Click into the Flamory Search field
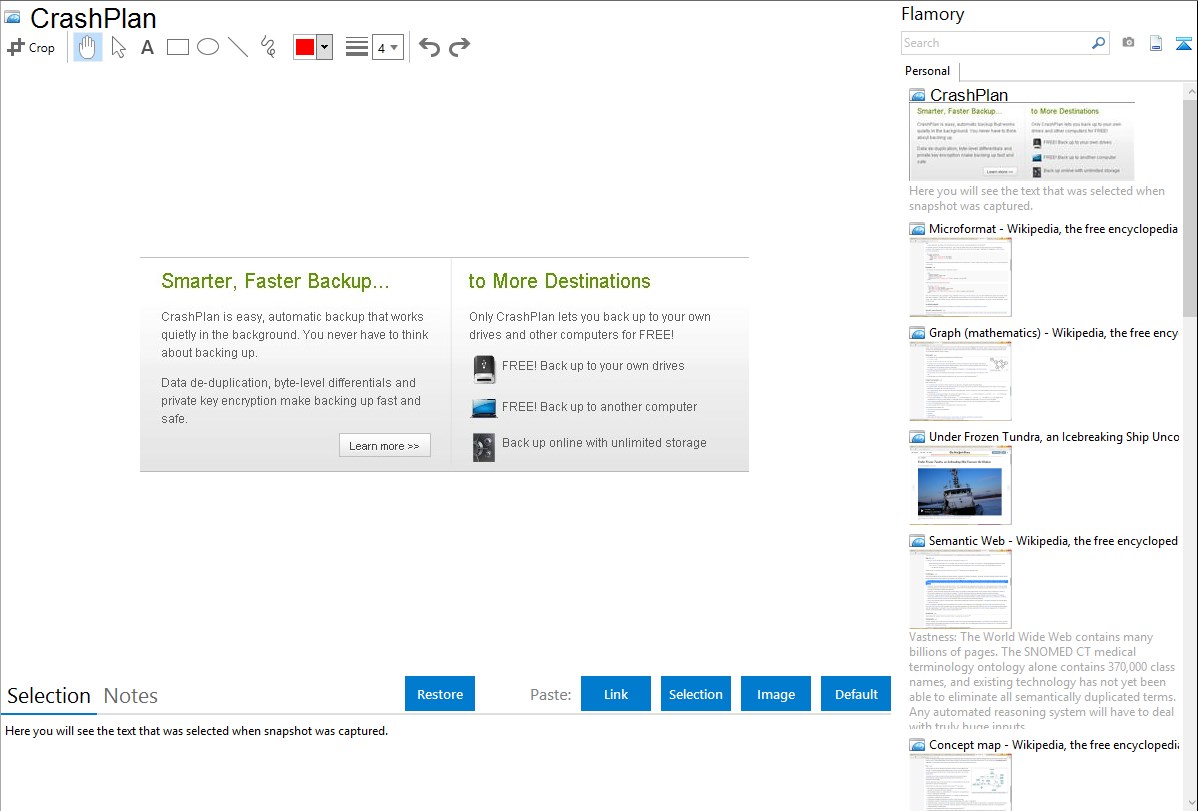The height and width of the screenshot is (811, 1198). 996,43
